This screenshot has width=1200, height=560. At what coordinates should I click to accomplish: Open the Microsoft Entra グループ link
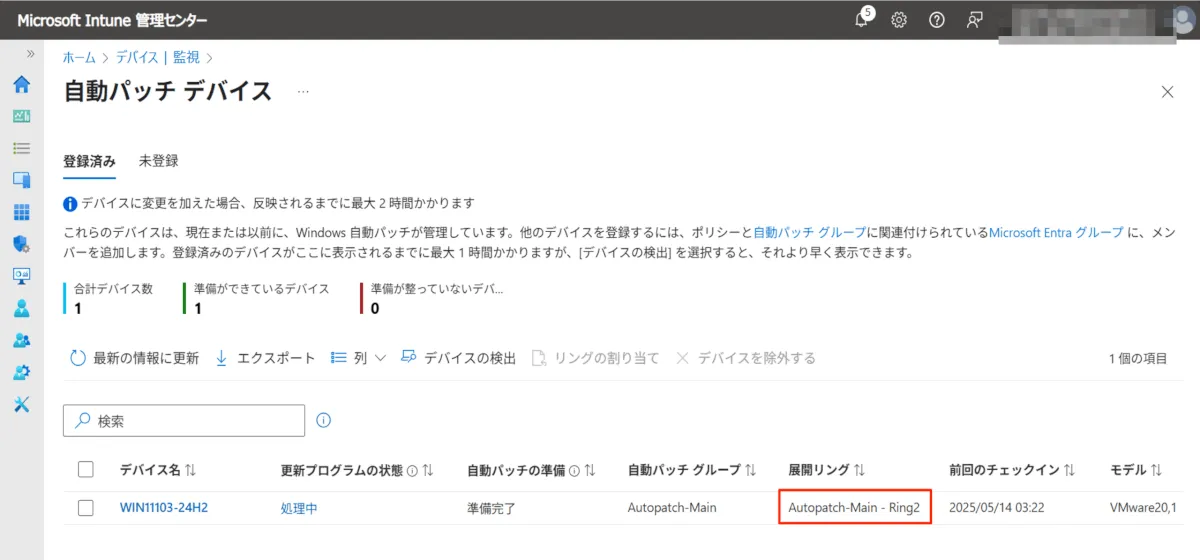pyautogui.click(x=1056, y=232)
